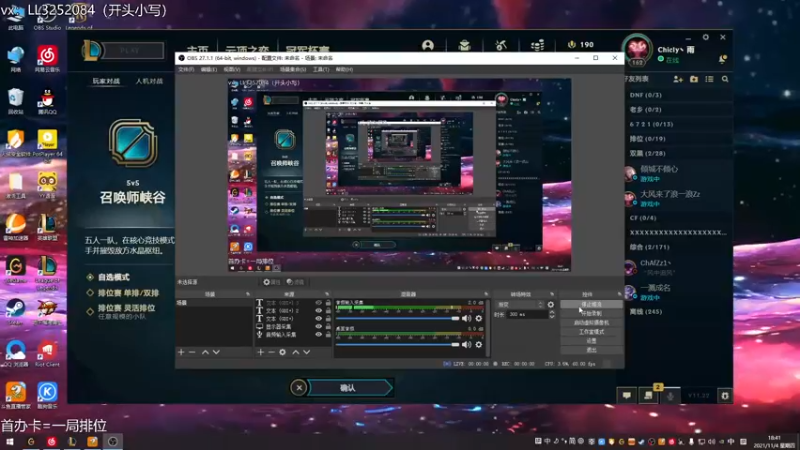Add a new scene with plus icon

[181, 352]
